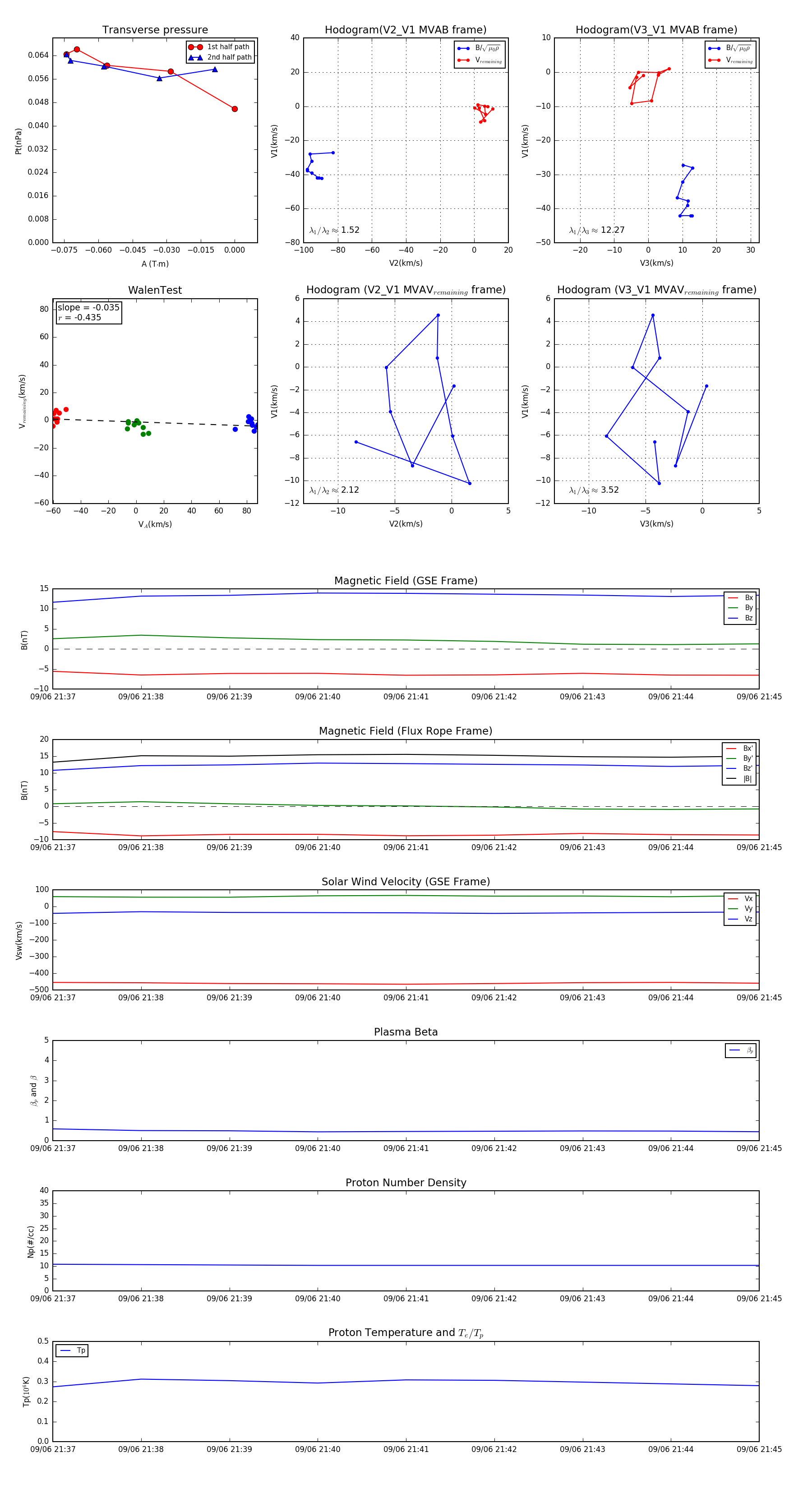The image size is (812, 1489).
Task: Click the green line swatch beside 'Vy'
Action: pos(733,909)
